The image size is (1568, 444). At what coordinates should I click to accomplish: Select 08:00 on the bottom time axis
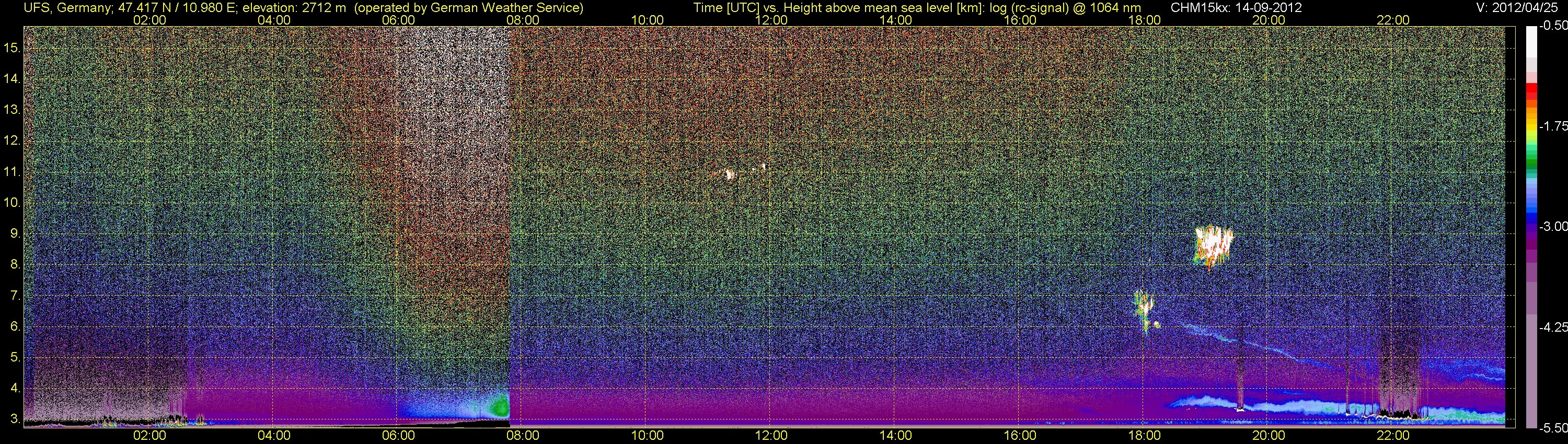point(523,436)
